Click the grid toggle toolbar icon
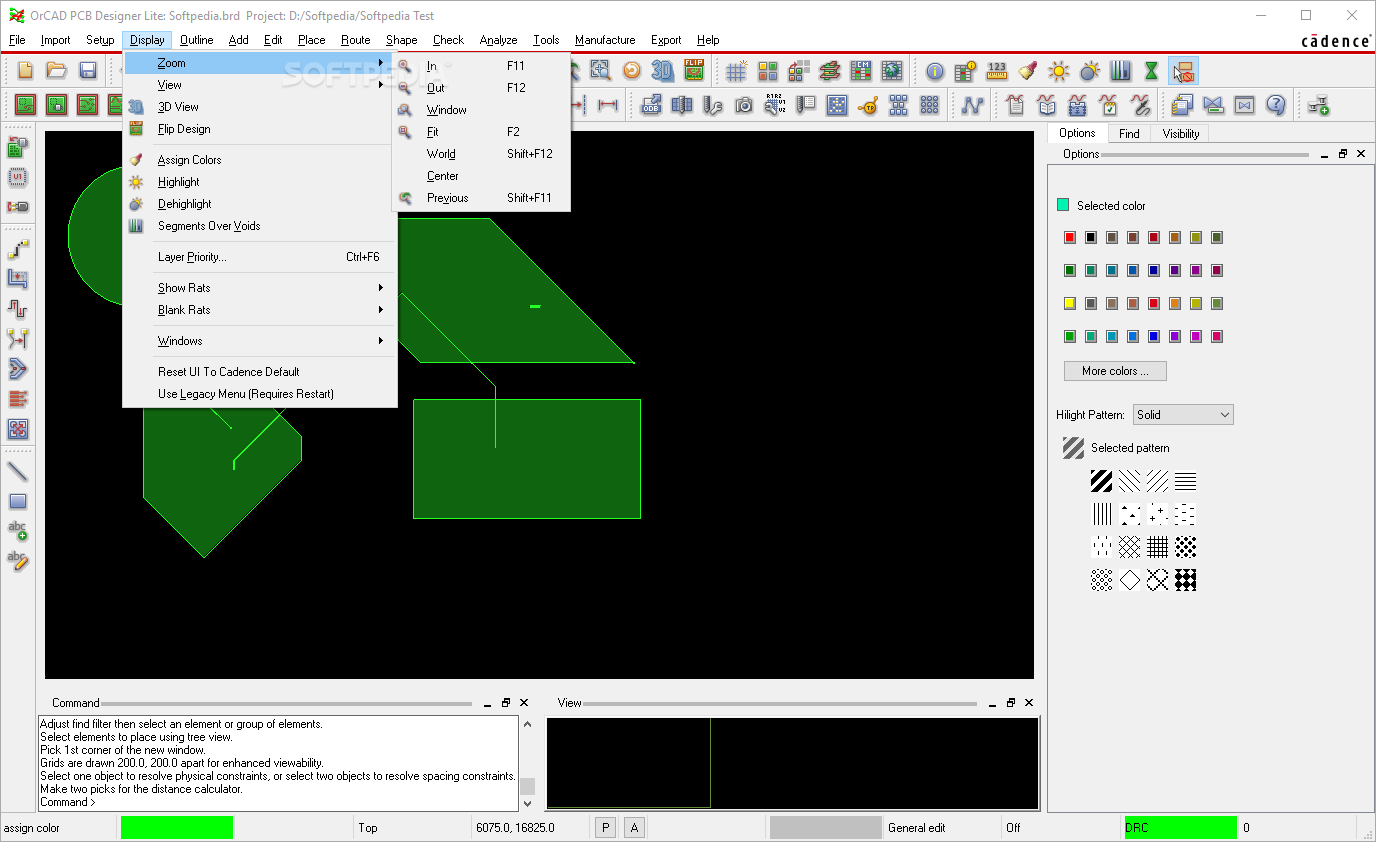This screenshot has width=1376, height=842. coord(736,70)
